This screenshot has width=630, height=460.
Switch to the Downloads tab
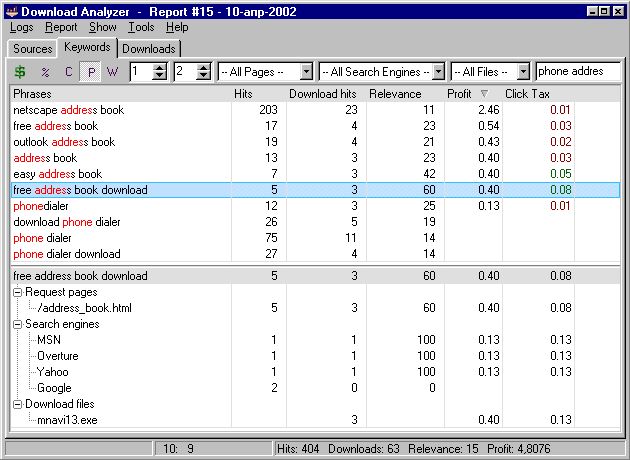(x=149, y=49)
